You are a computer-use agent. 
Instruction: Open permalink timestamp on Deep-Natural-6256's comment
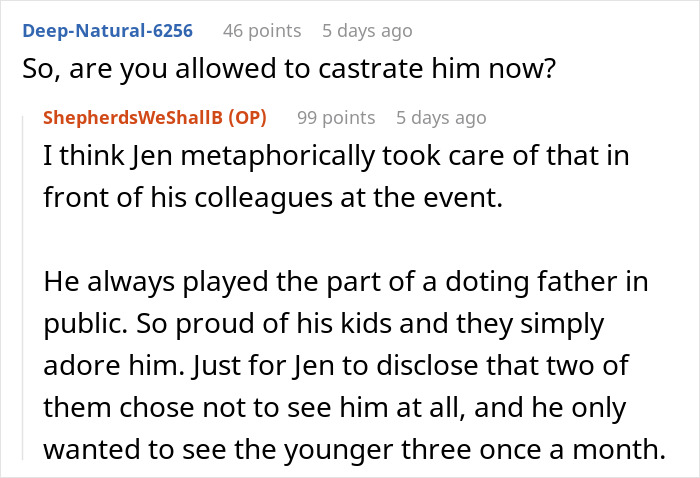367,31
